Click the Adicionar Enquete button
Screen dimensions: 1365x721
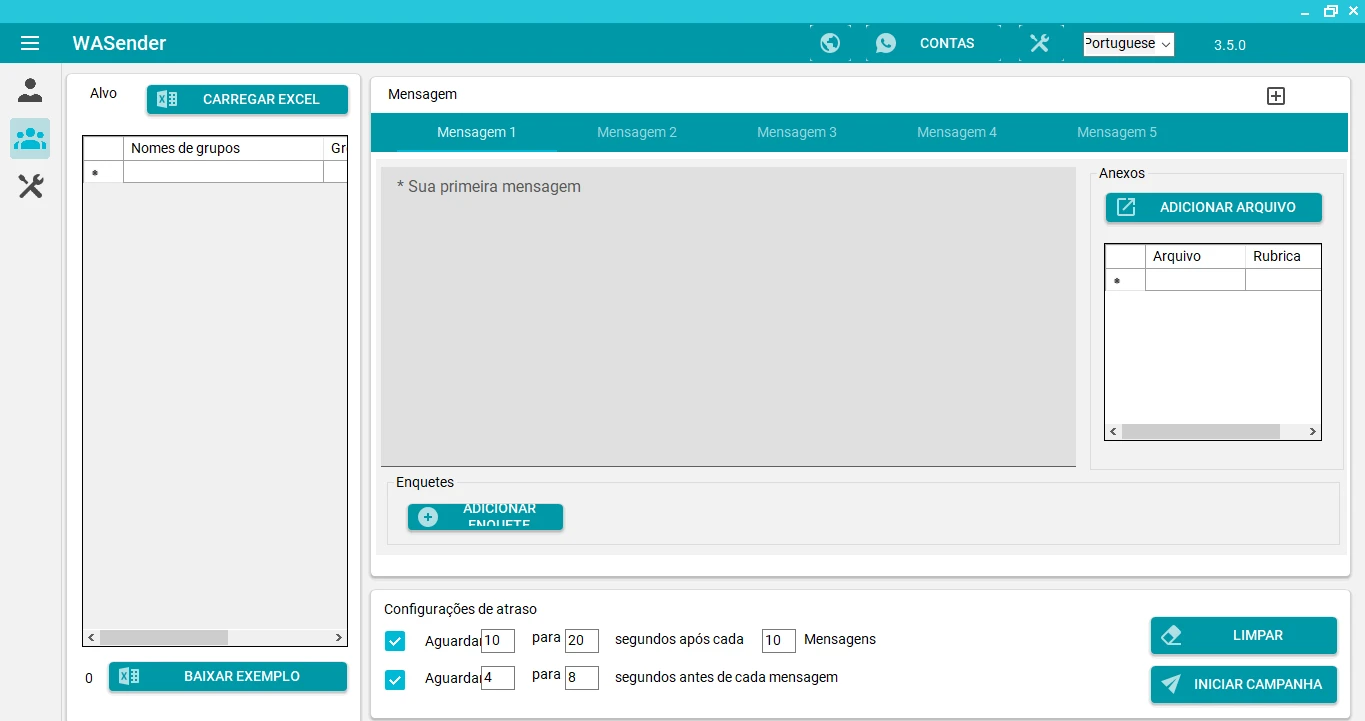tap(485, 516)
